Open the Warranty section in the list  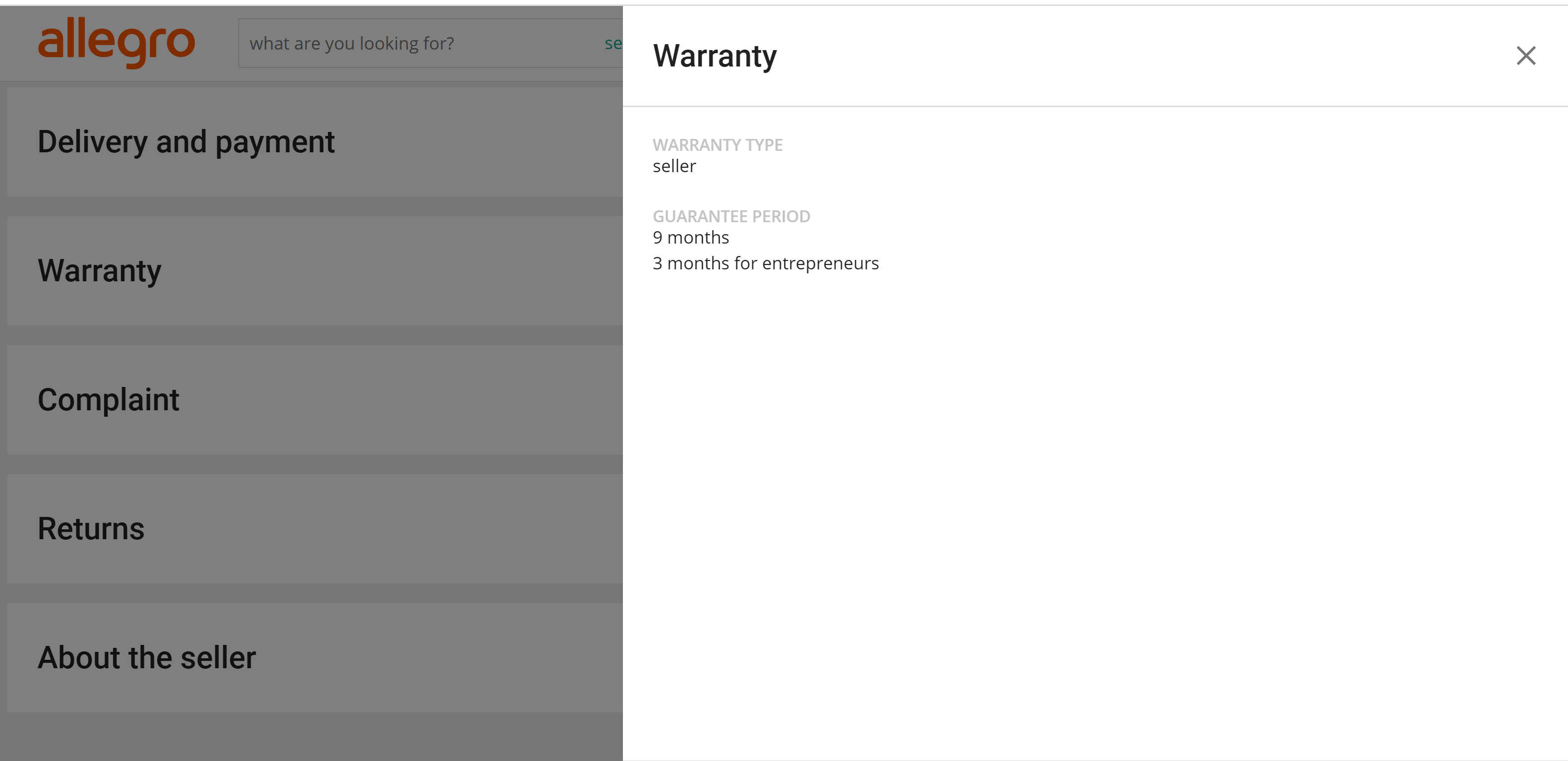[x=315, y=271]
